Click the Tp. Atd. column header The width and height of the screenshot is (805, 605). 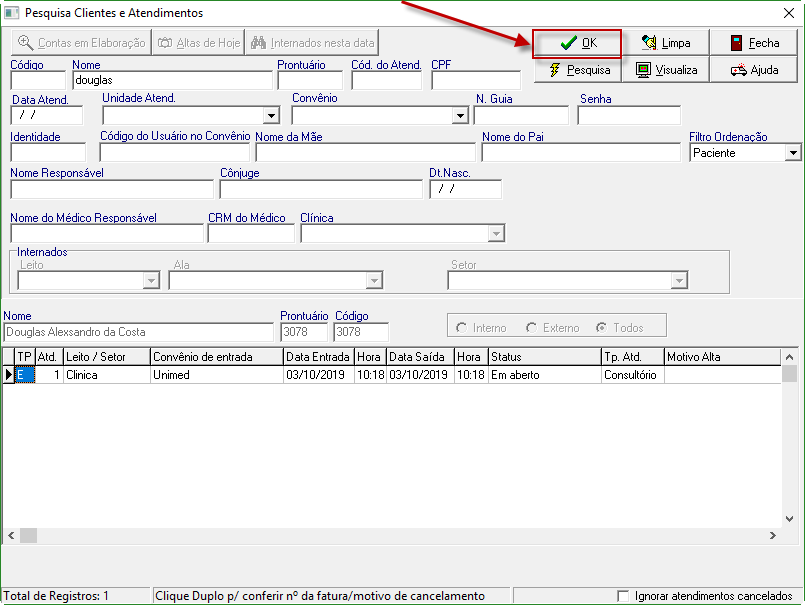tap(632, 356)
